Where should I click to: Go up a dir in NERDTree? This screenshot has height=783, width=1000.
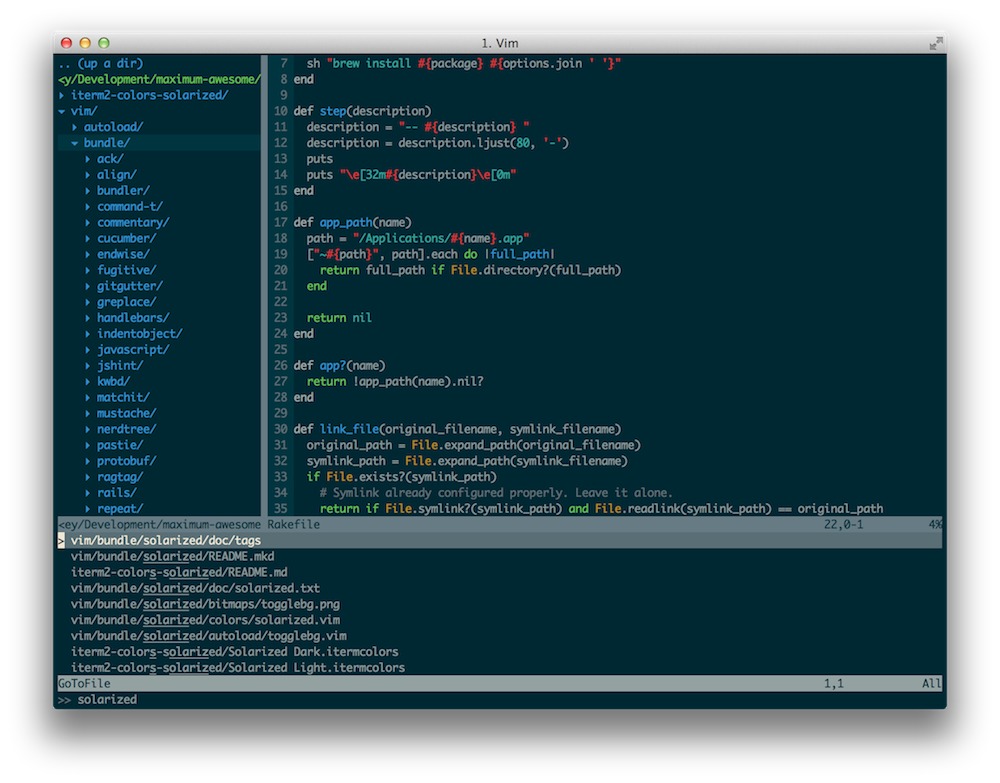[x=101, y=63]
